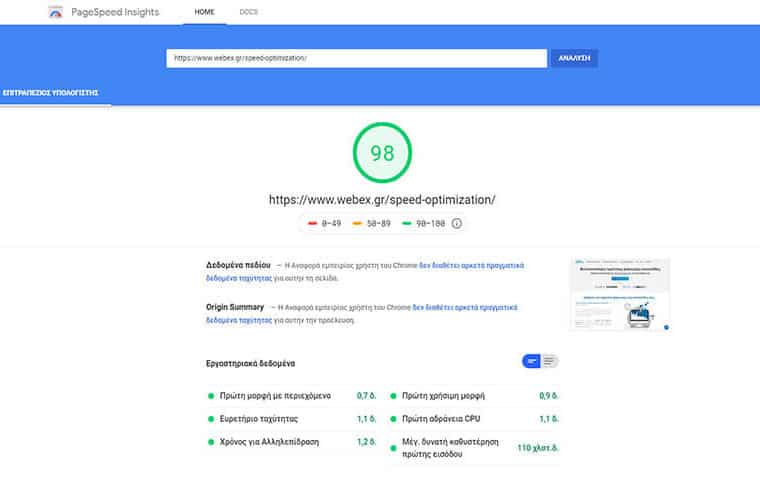The width and height of the screenshot is (760, 480).
Task: Click the 110 χλστ.δ. value
Action: tap(538, 448)
